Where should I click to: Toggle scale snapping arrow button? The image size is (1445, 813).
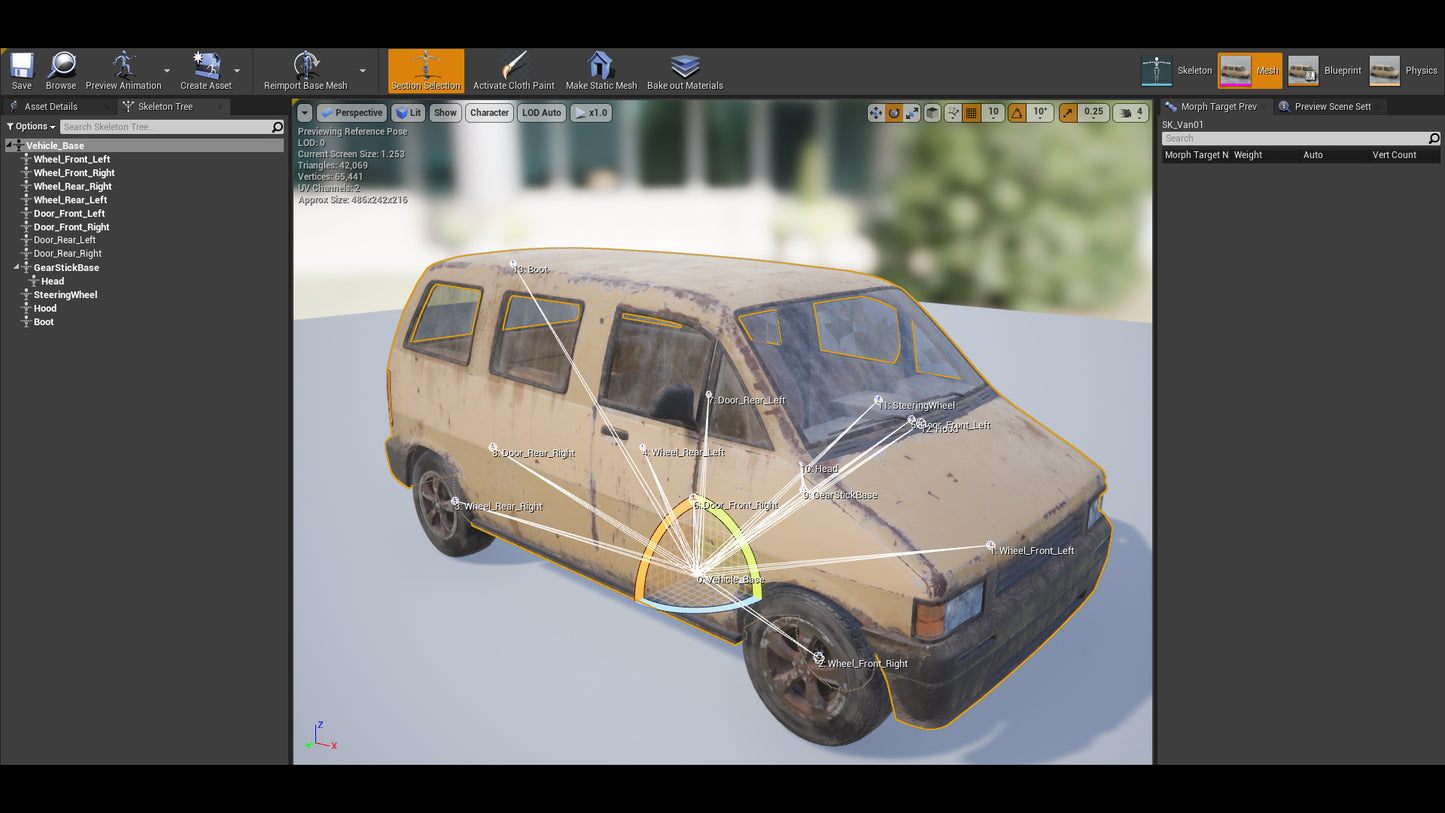click(x=1069, y=113)
